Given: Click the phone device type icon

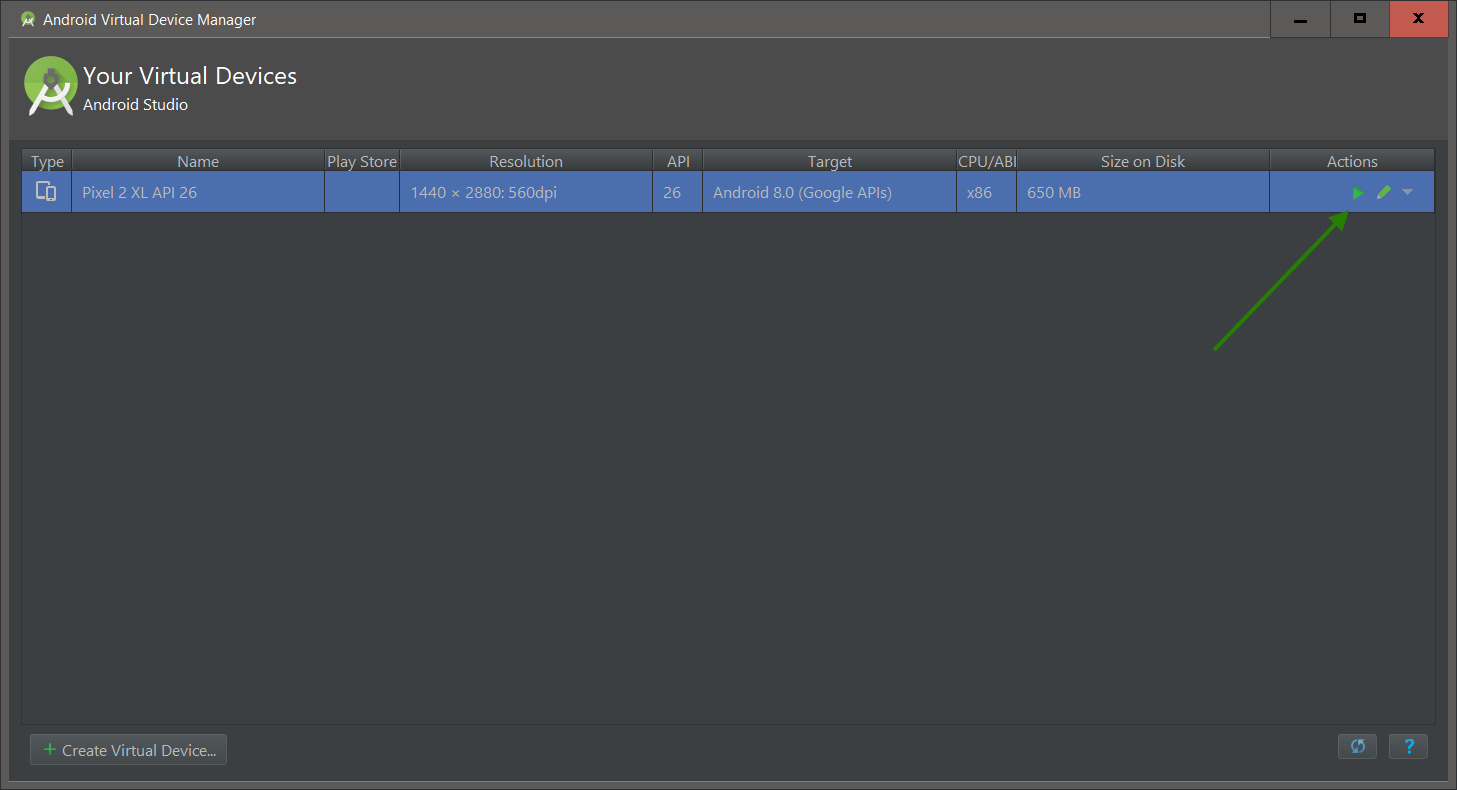Looking at the screenshot, I should click(46, 192).
